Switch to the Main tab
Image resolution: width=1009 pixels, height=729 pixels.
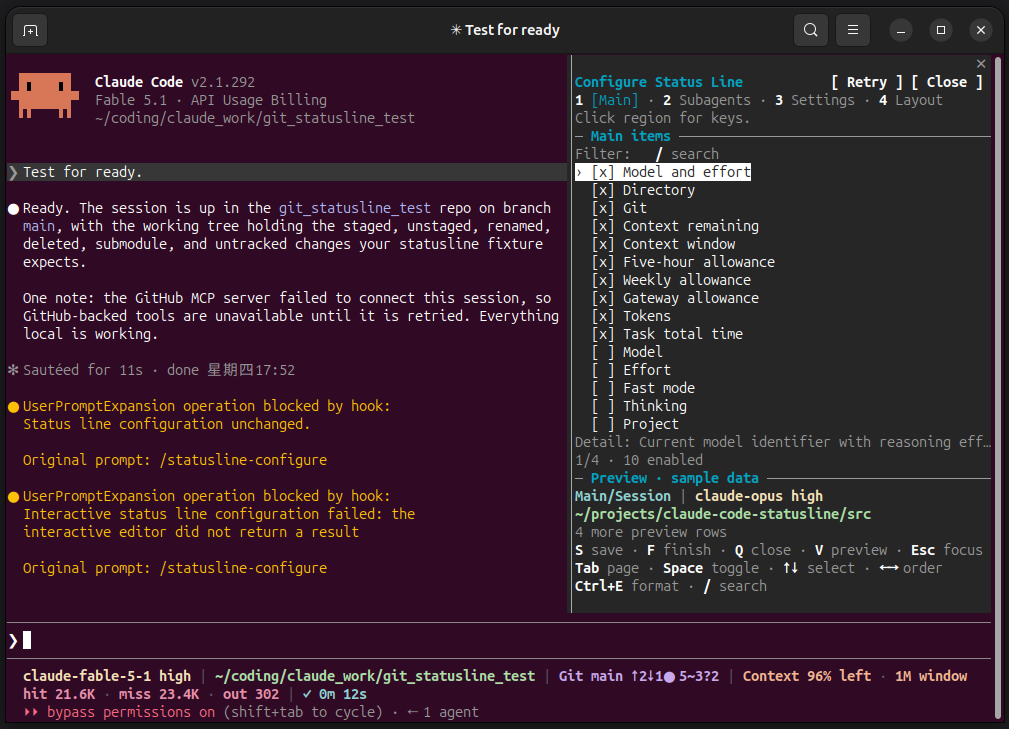pyautogui.click(x=607, y=100)
